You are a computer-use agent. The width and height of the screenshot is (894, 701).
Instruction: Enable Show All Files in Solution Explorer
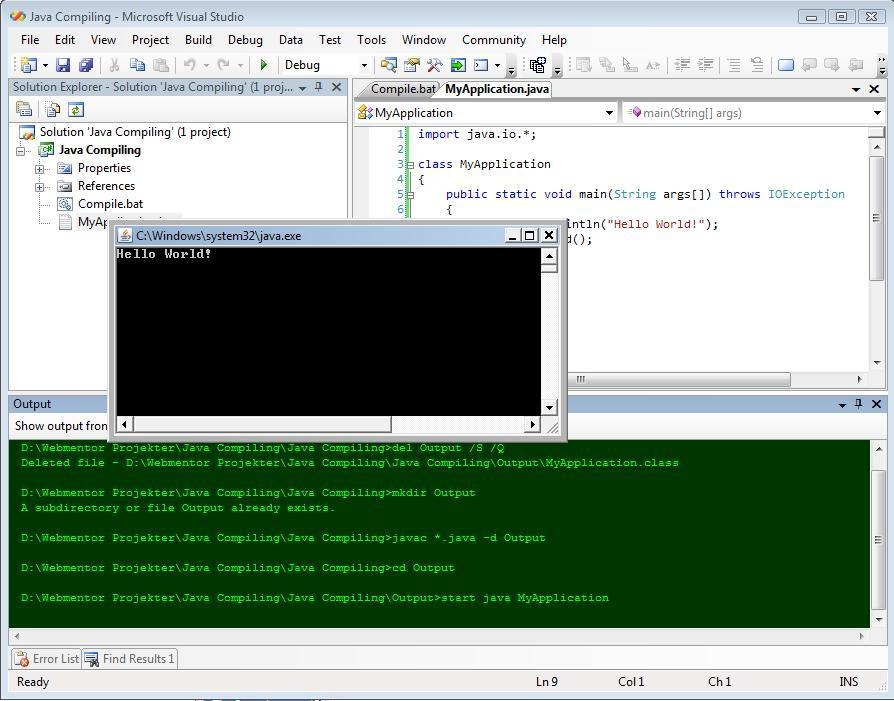click(x=52, y=109)
